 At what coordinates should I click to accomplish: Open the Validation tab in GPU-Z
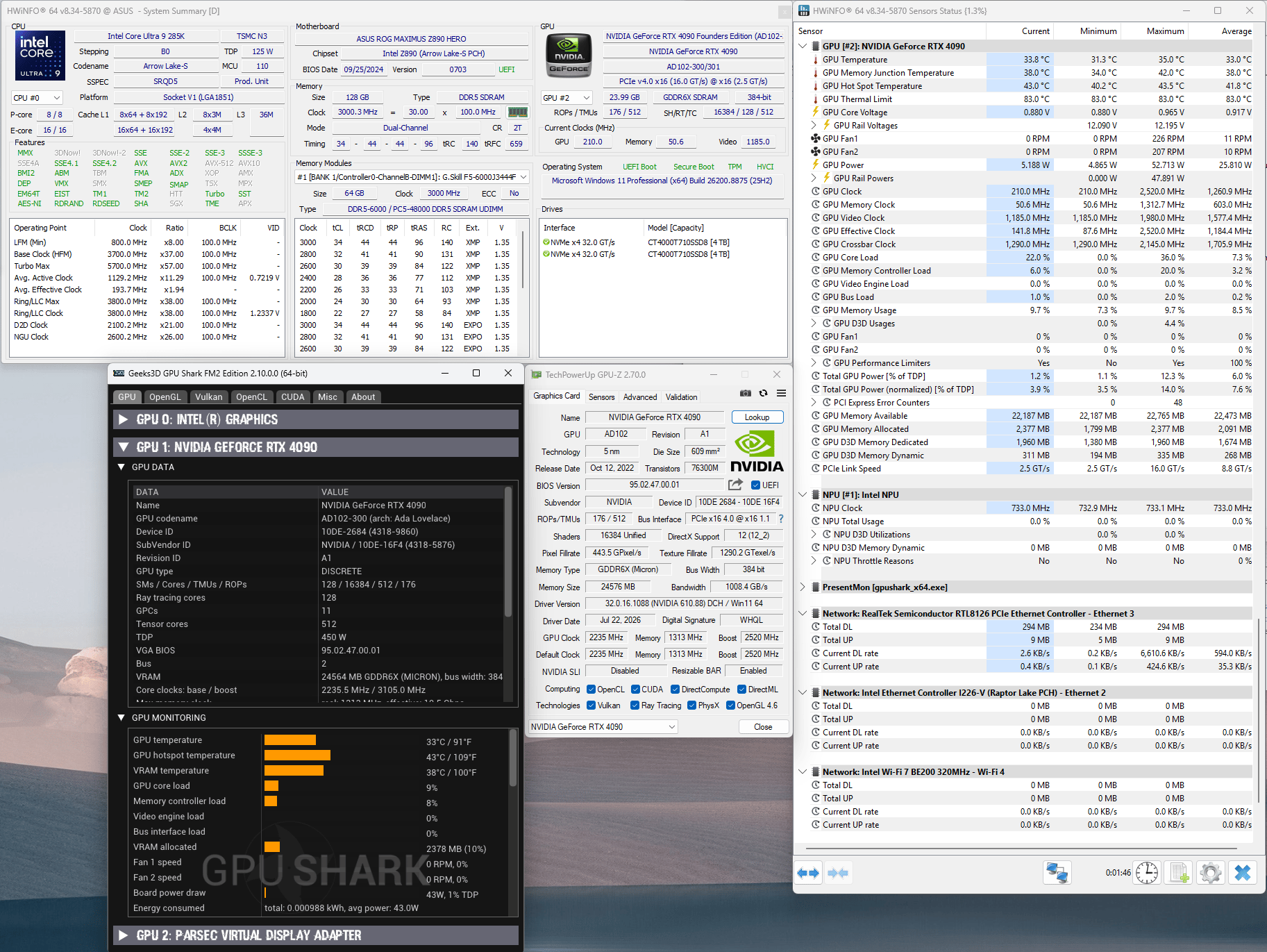coord(681,397)
